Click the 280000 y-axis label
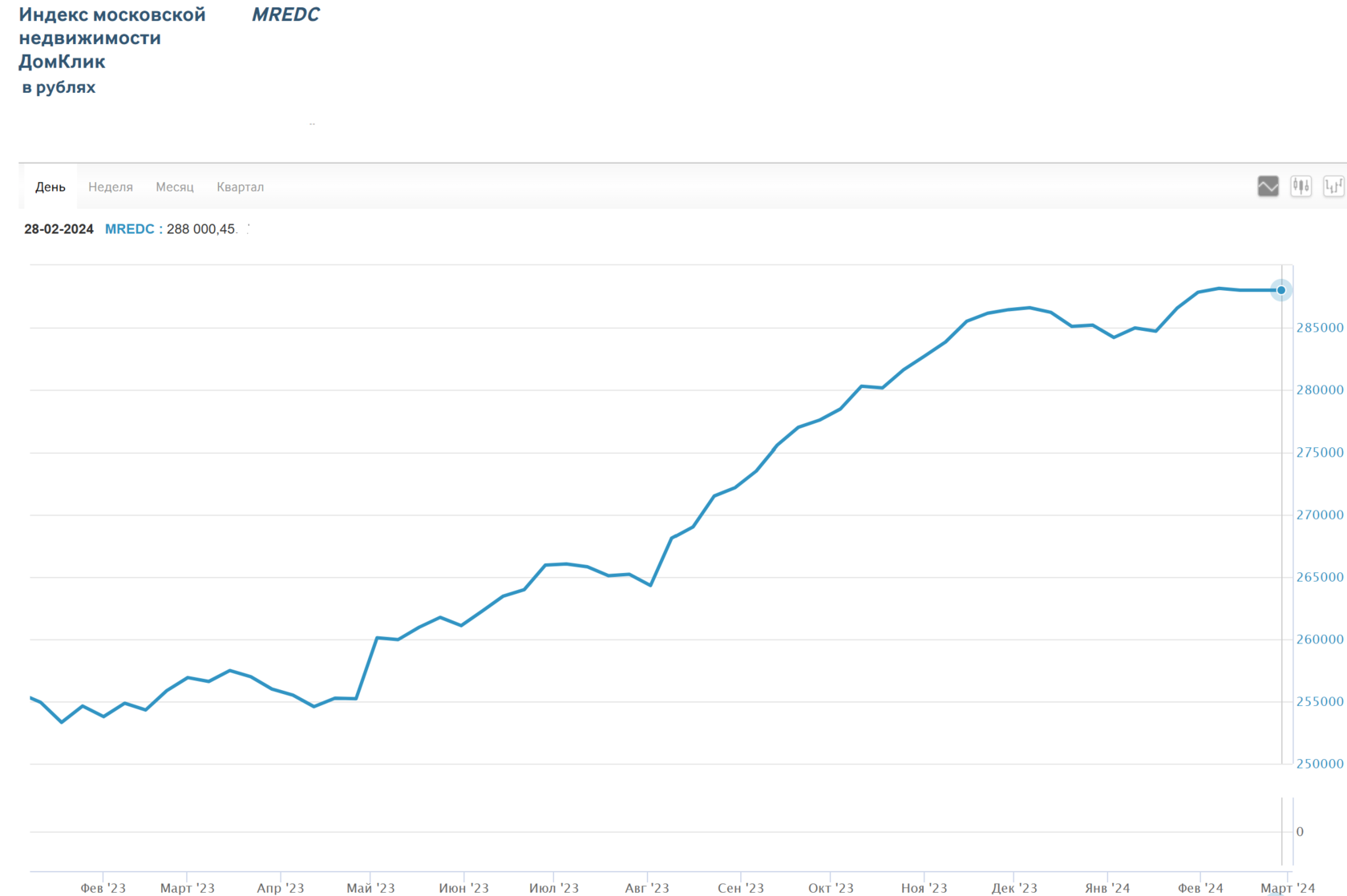The height and width of the screenshot is (896, 1347). 1320,390
